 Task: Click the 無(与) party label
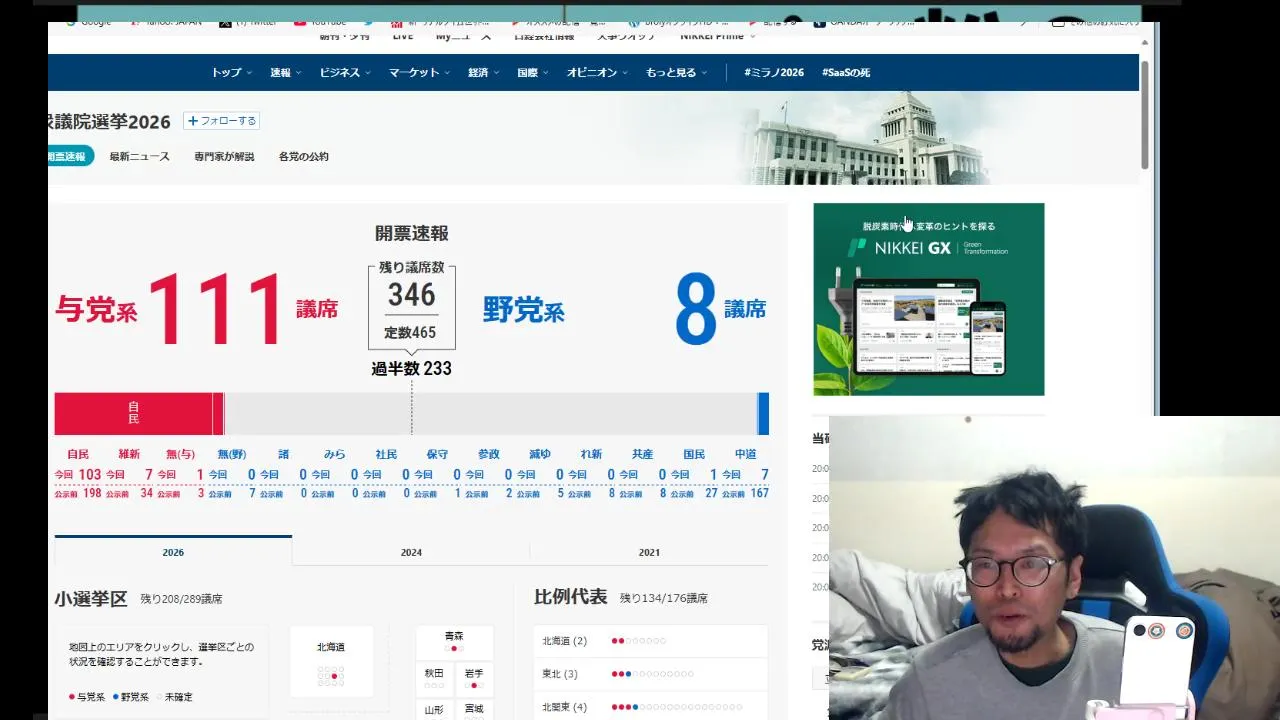click(x=180, y=454)
